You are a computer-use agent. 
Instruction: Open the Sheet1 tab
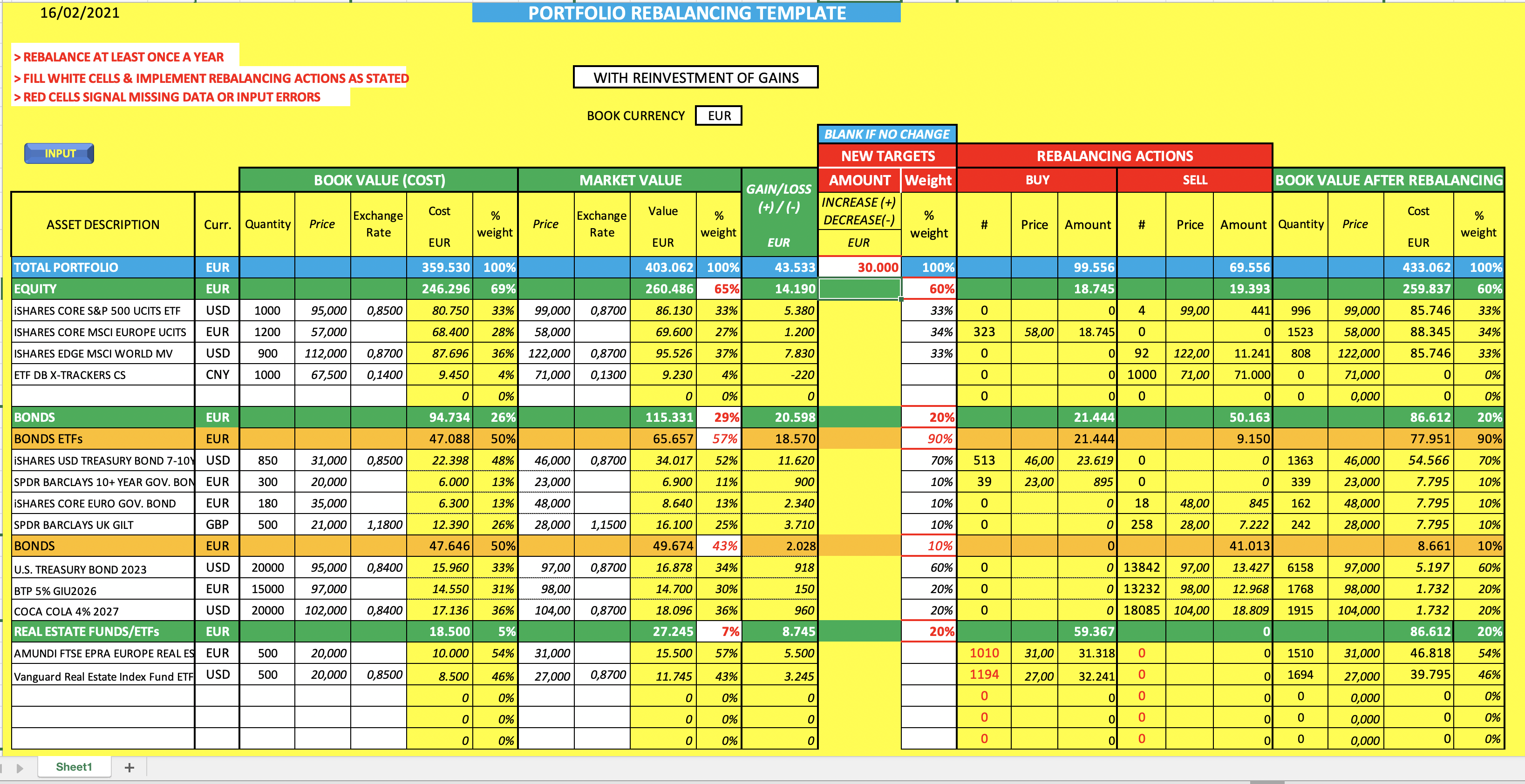point(74,767)
